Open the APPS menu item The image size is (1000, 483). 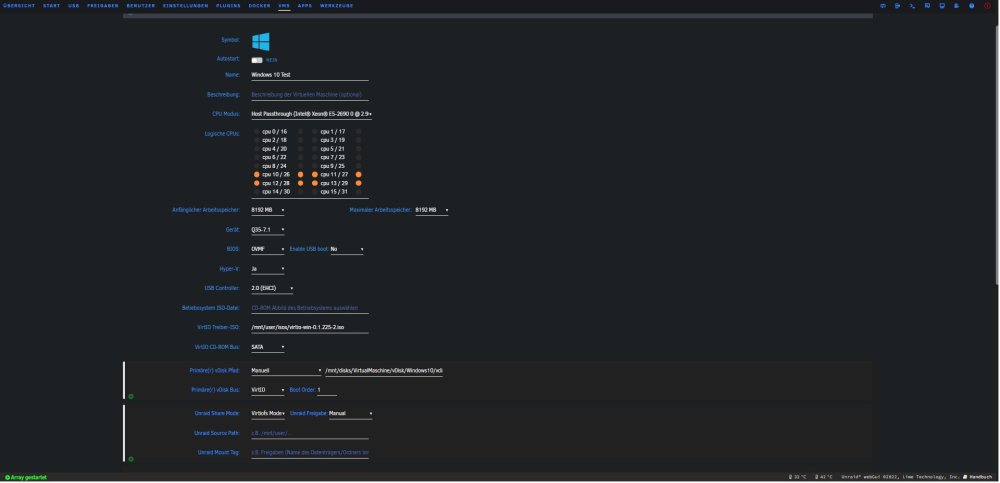pyautogui.click(x=305, y=6)
